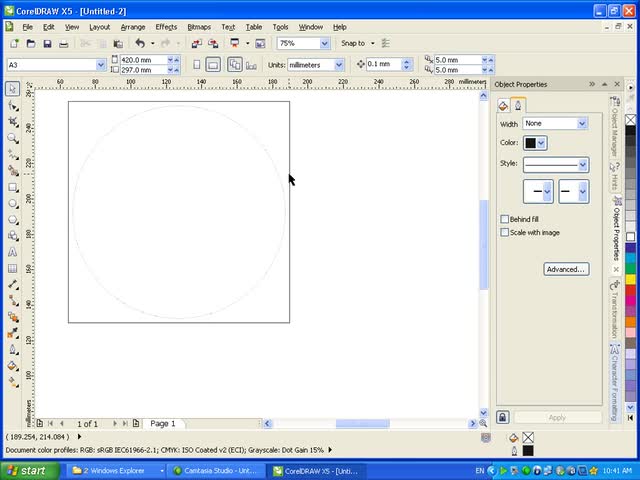Enable the Scale with image checkbox
This screenshot has height=480, width=640.
505,232
